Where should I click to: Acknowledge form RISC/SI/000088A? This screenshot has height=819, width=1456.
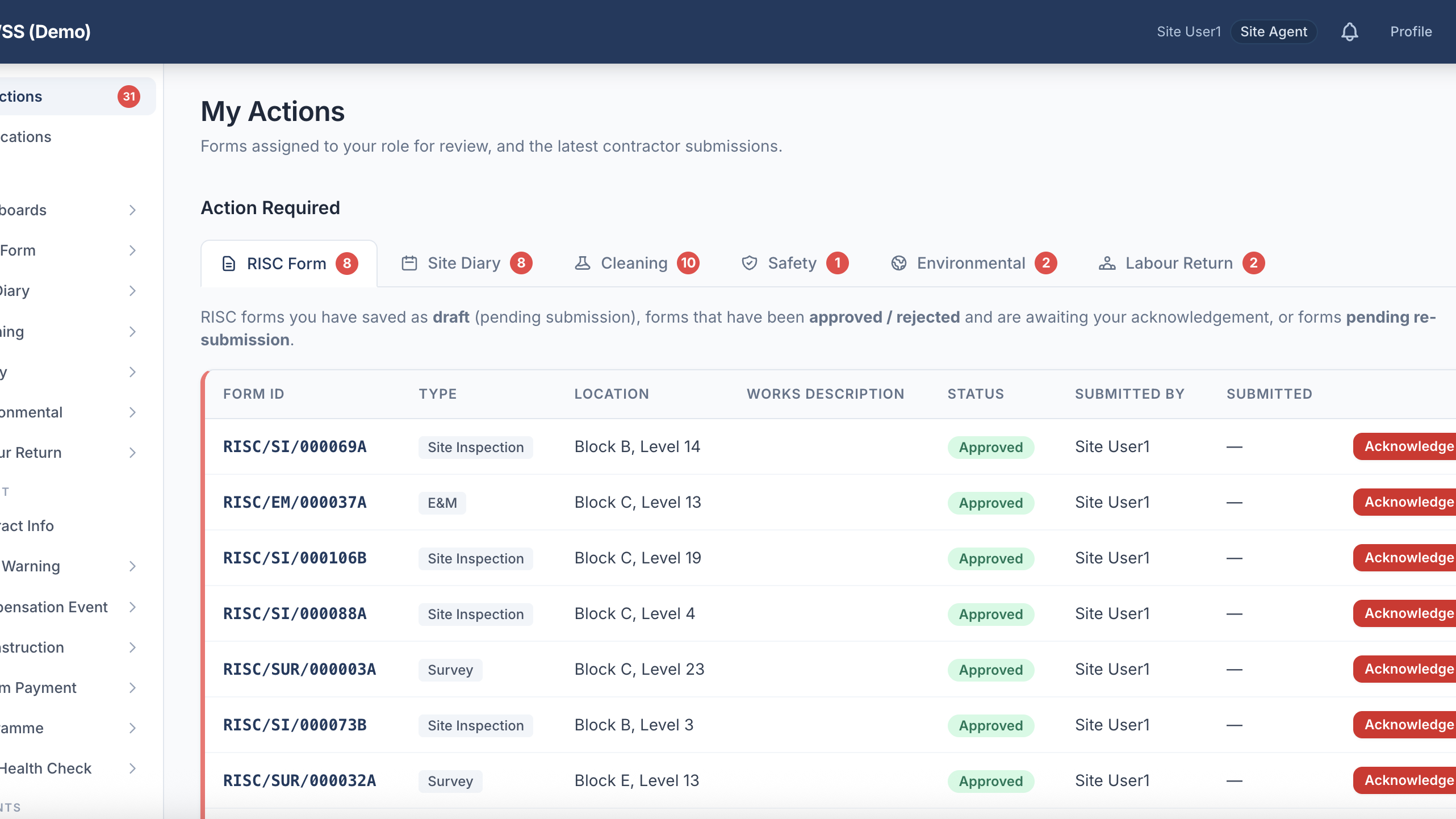(x=1404, y=613)
